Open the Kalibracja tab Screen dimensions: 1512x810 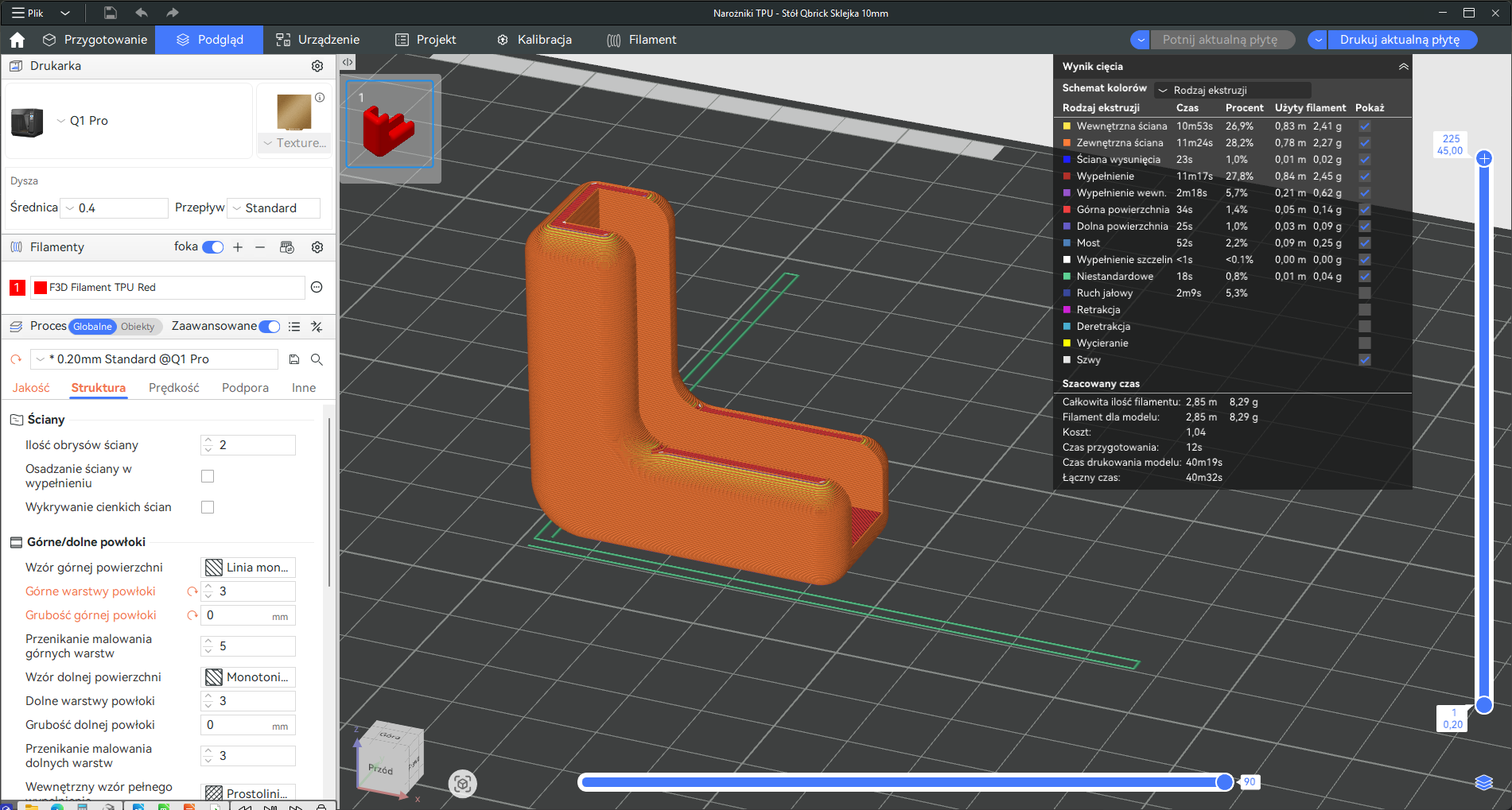(x=534, y=40)
